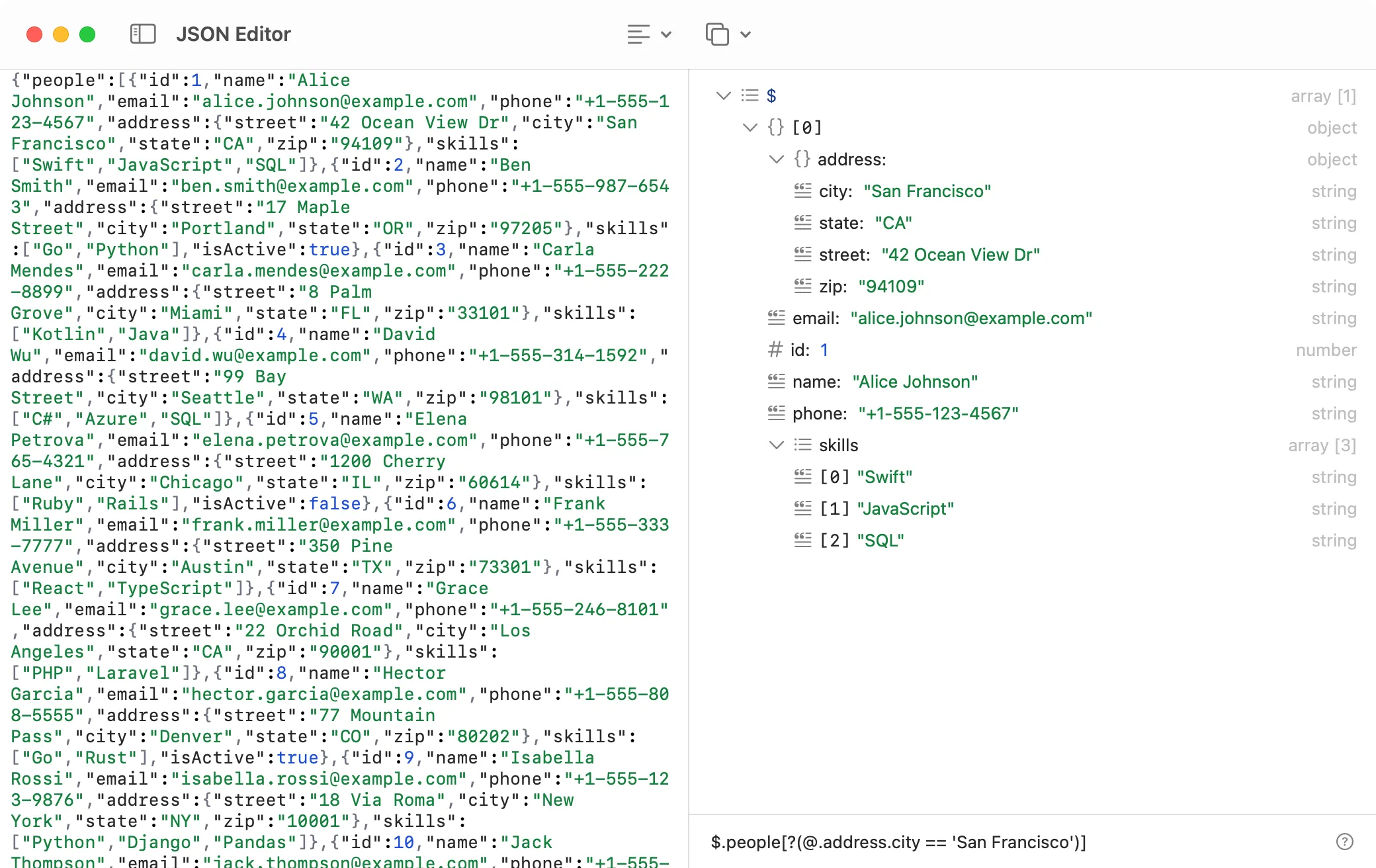Collapse the skills array node
This screenshot has height=868, width=1376.
[777, 445]
